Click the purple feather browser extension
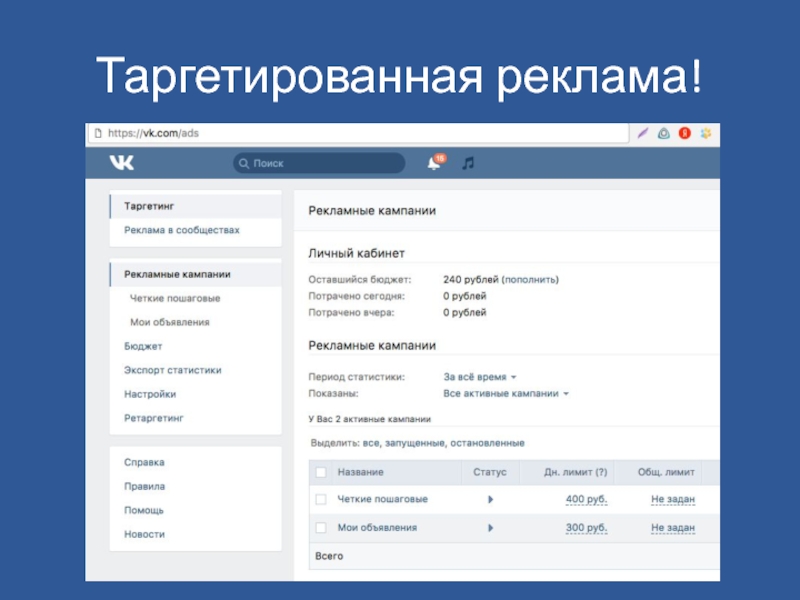Viewport: 800px width, 600px height. tap(642, 134)
